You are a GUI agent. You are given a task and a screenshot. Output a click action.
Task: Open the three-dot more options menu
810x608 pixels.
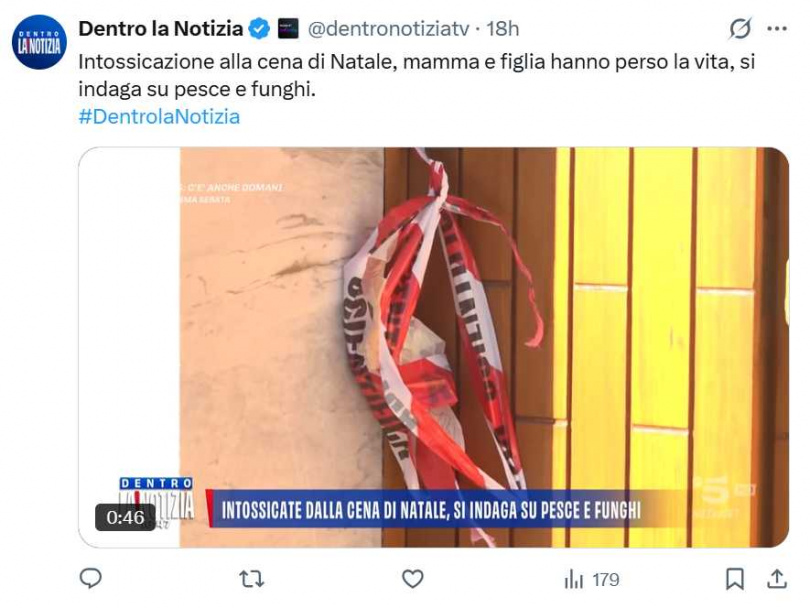pyautogui.click(x=777, y=28)
